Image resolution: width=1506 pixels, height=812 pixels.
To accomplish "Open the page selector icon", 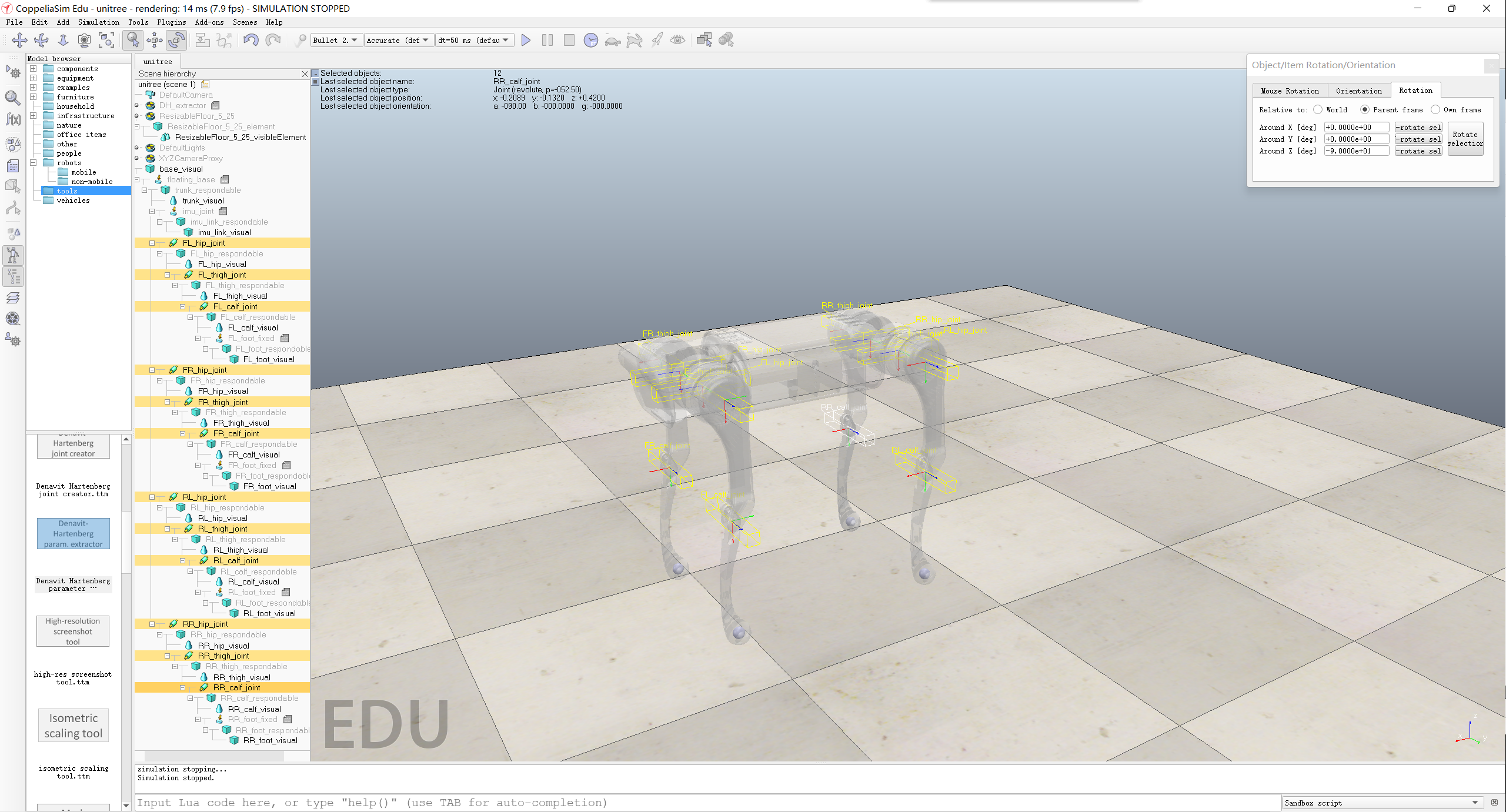I will pos(704,40).
